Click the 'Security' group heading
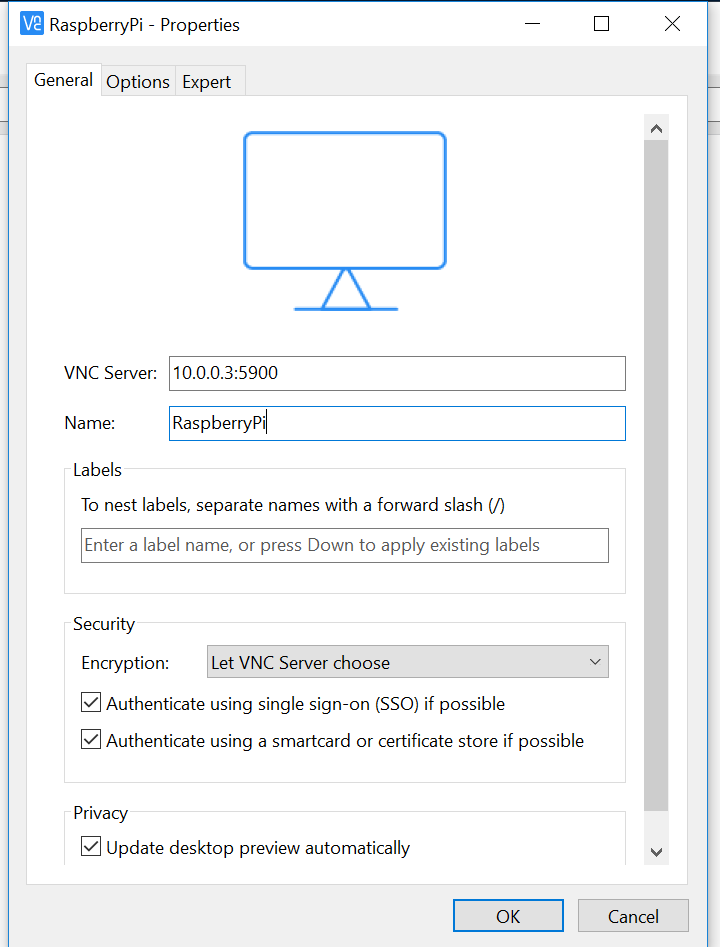Image resolution: width=720 pixels, height=947 pixels. (x=104, y=624)
